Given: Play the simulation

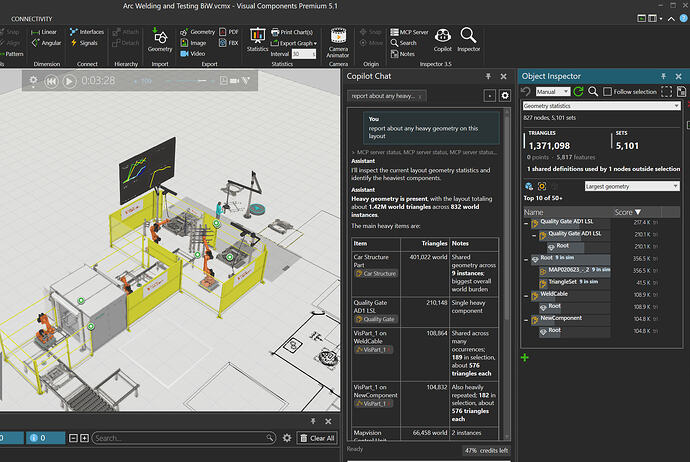Looking at the screenshot, I should [69, 81].
